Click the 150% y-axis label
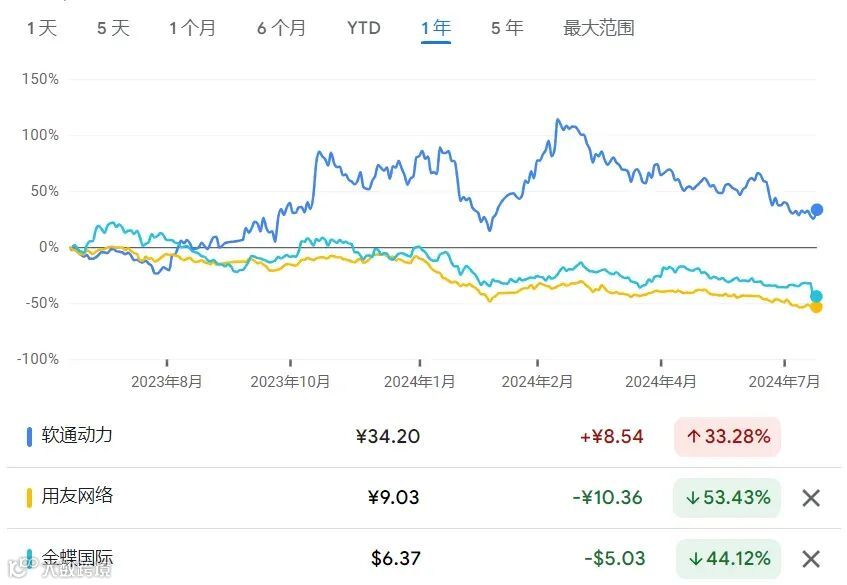 pos(40,79)
